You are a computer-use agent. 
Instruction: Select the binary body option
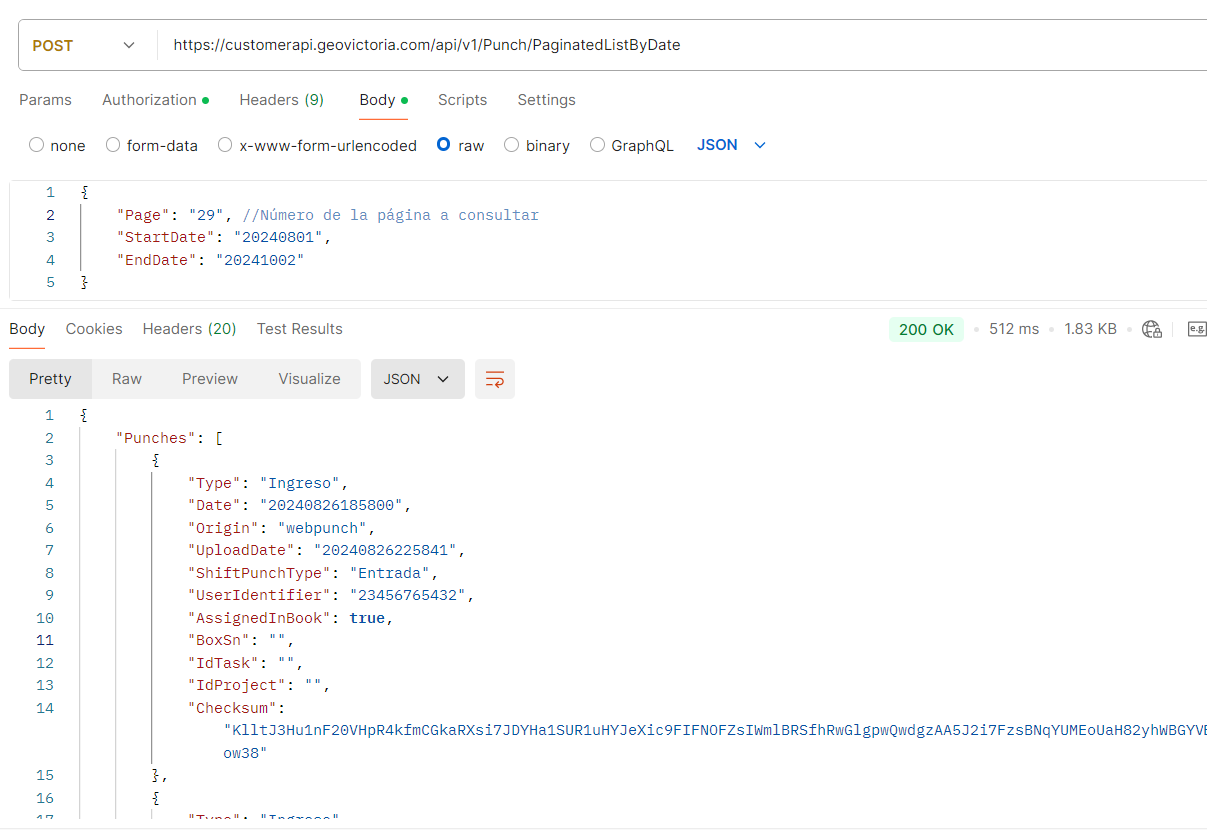point(512,145)
